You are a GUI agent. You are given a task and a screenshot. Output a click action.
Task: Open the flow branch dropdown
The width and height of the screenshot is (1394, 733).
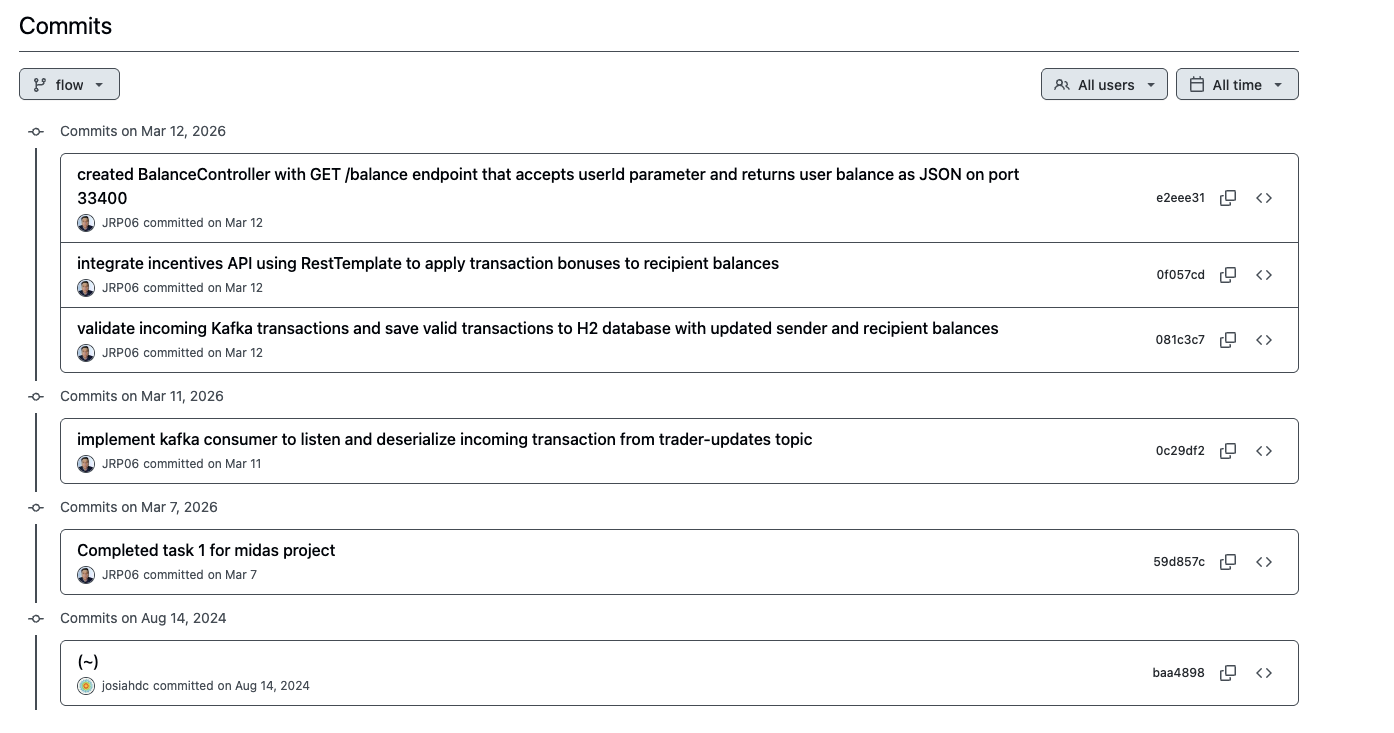(x=69, y=85)
